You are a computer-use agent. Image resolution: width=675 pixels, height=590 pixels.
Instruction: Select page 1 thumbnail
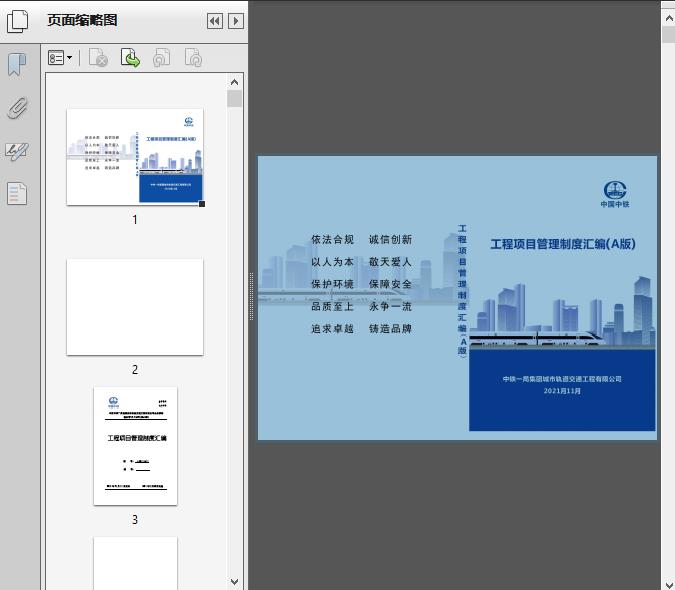point(135,157)
